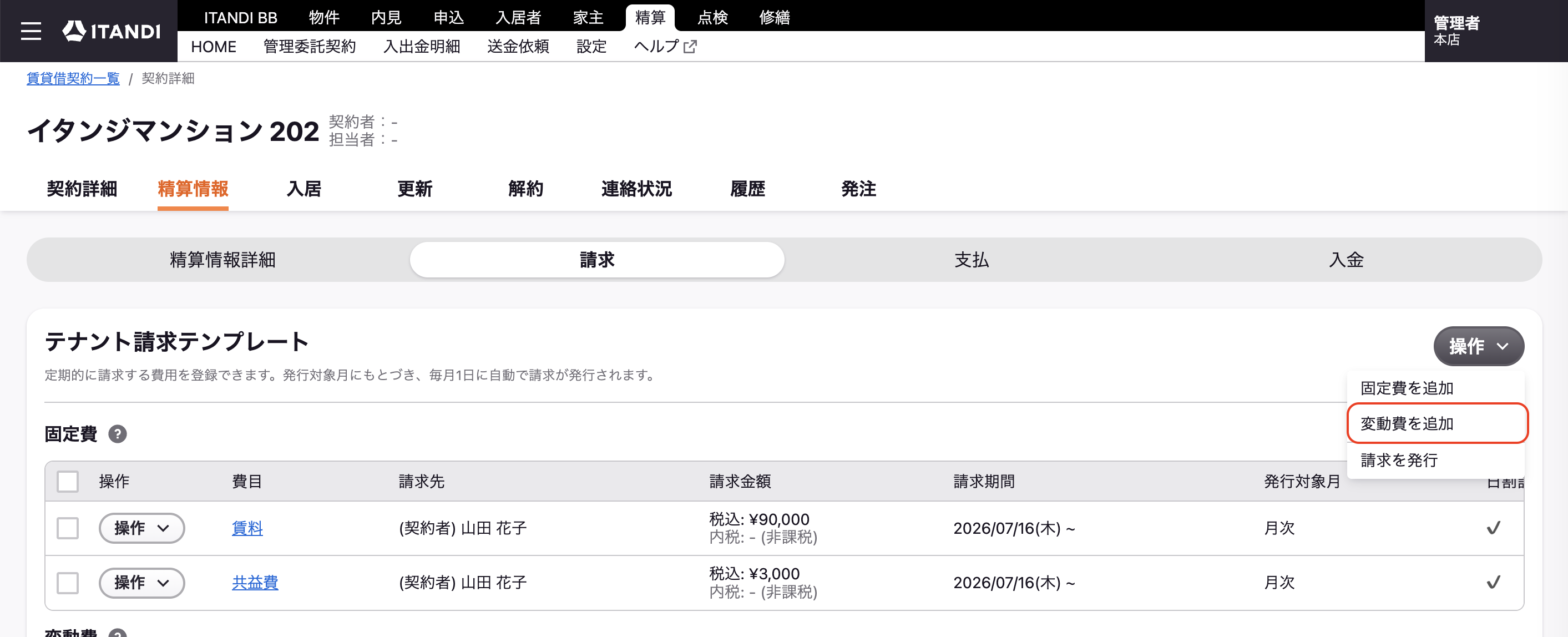Go back to 賃貸借契約一覧 breadcrumb
The width and height of the screenshot is (1568, 637).
pyautogui.click(x=73, y=78)
